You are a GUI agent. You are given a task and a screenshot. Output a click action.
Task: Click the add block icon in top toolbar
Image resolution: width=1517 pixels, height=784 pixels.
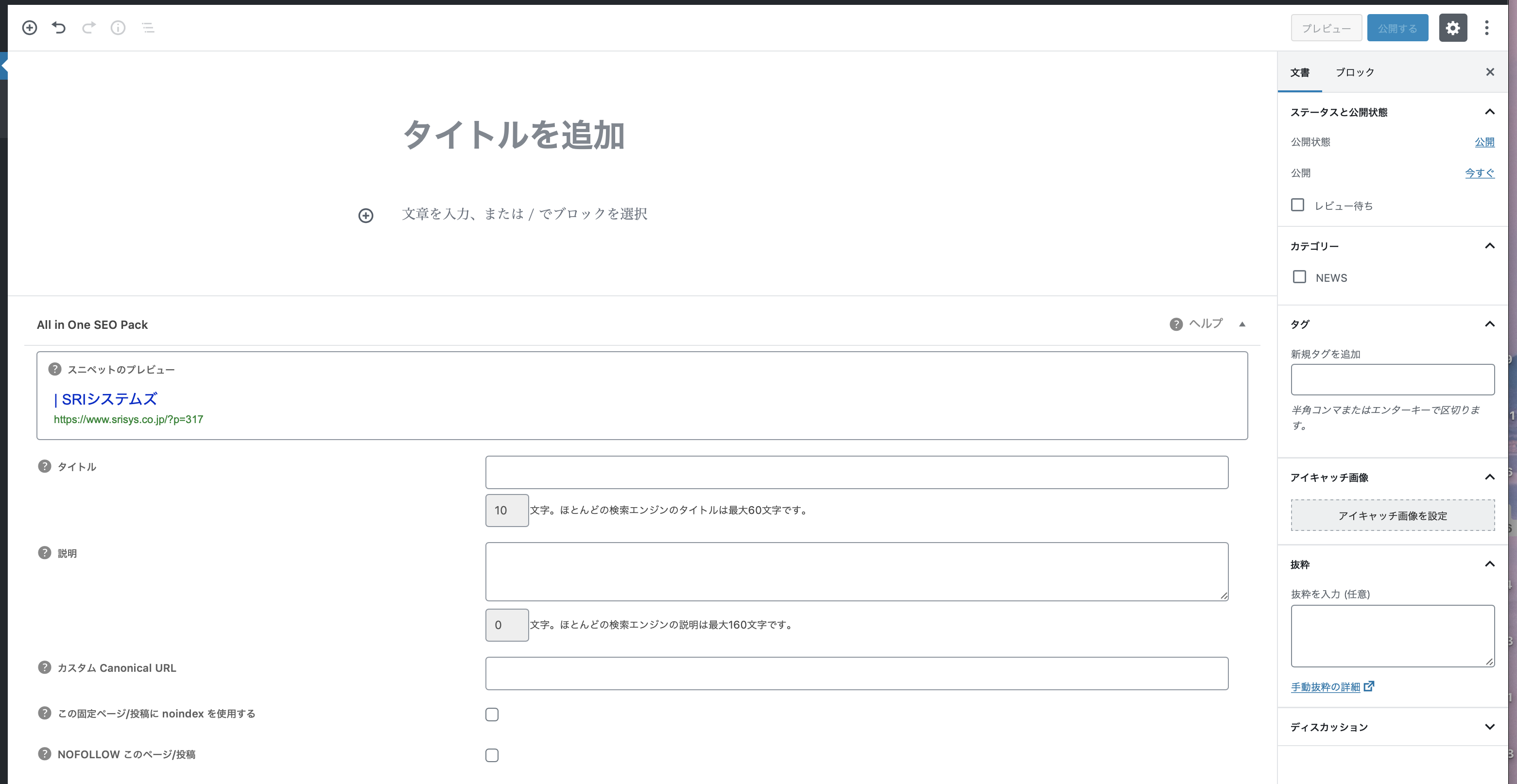(x=30, y=28)
